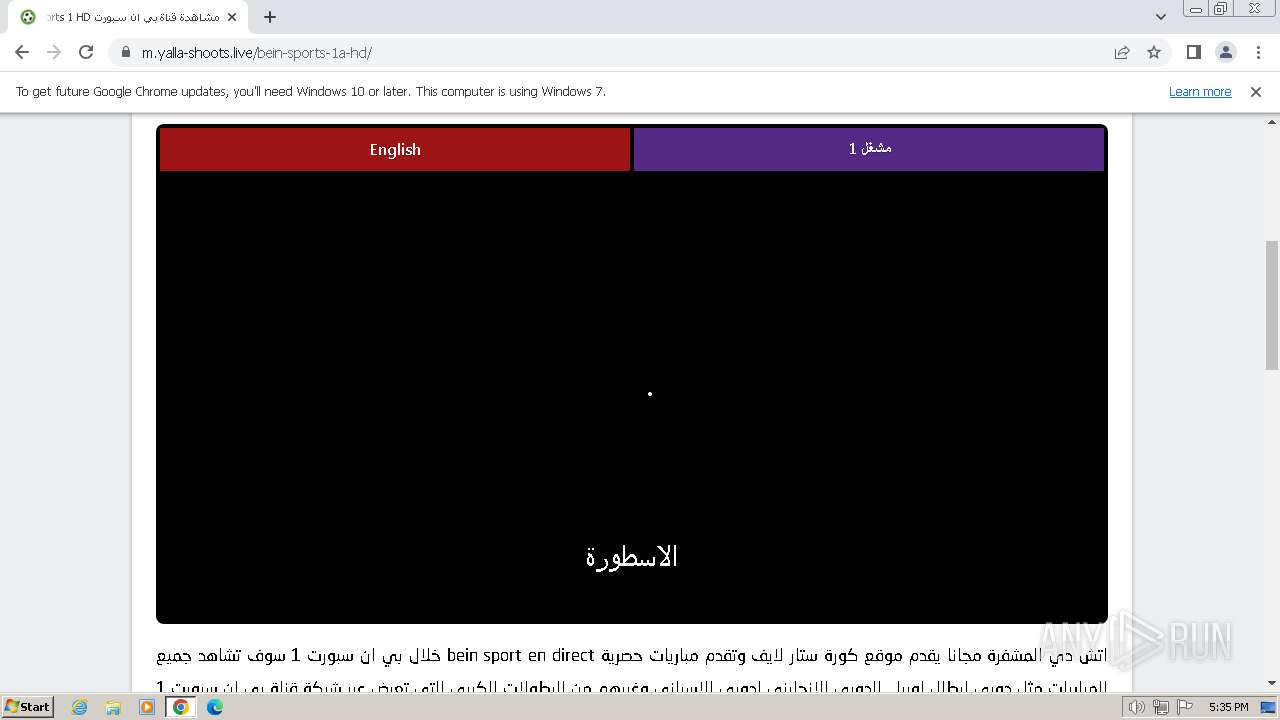Open the network status tray icon
The image size is (1280, 720).
1160,707
